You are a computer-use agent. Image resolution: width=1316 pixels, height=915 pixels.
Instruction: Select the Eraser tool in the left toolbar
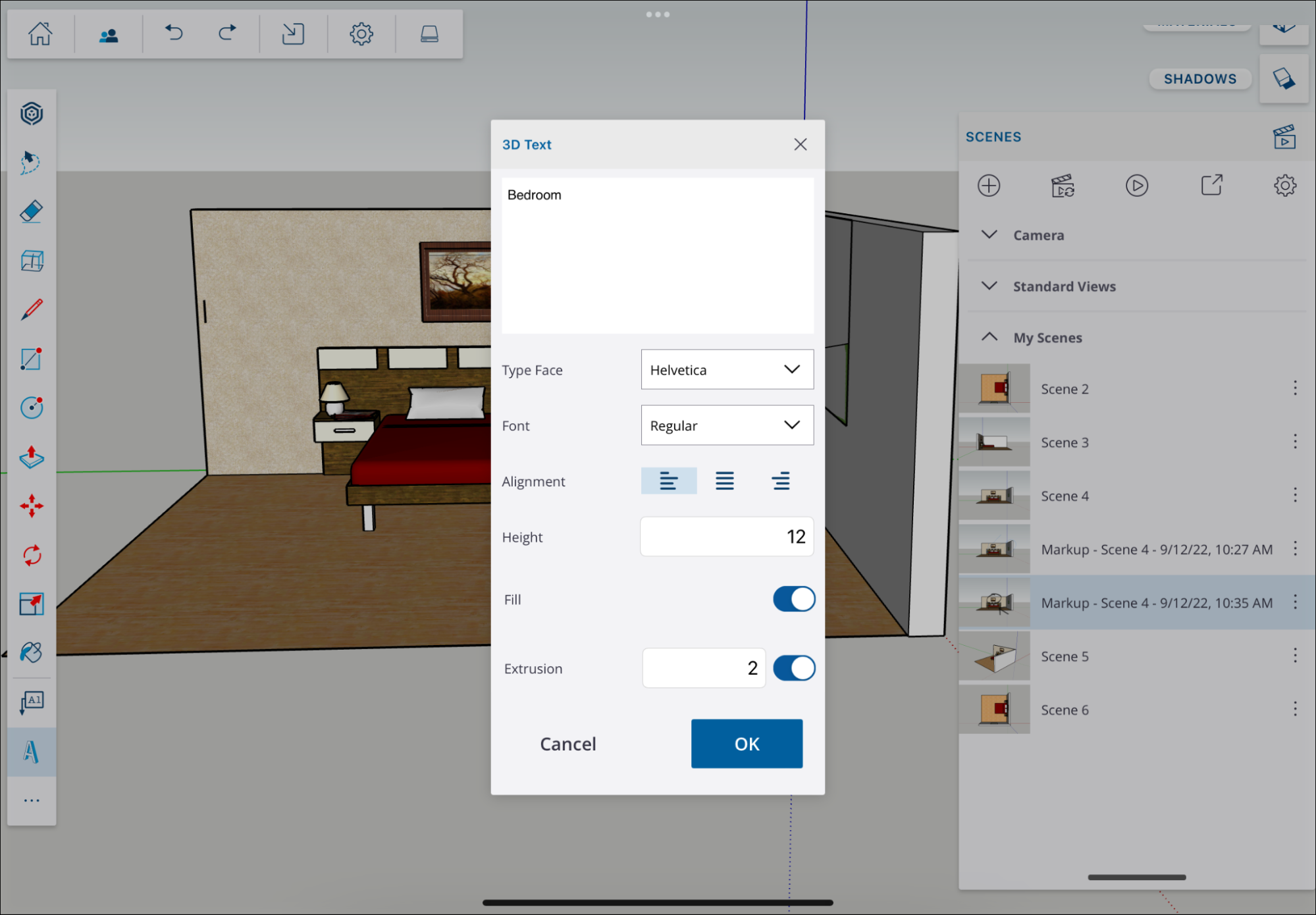tap(31, 211)
